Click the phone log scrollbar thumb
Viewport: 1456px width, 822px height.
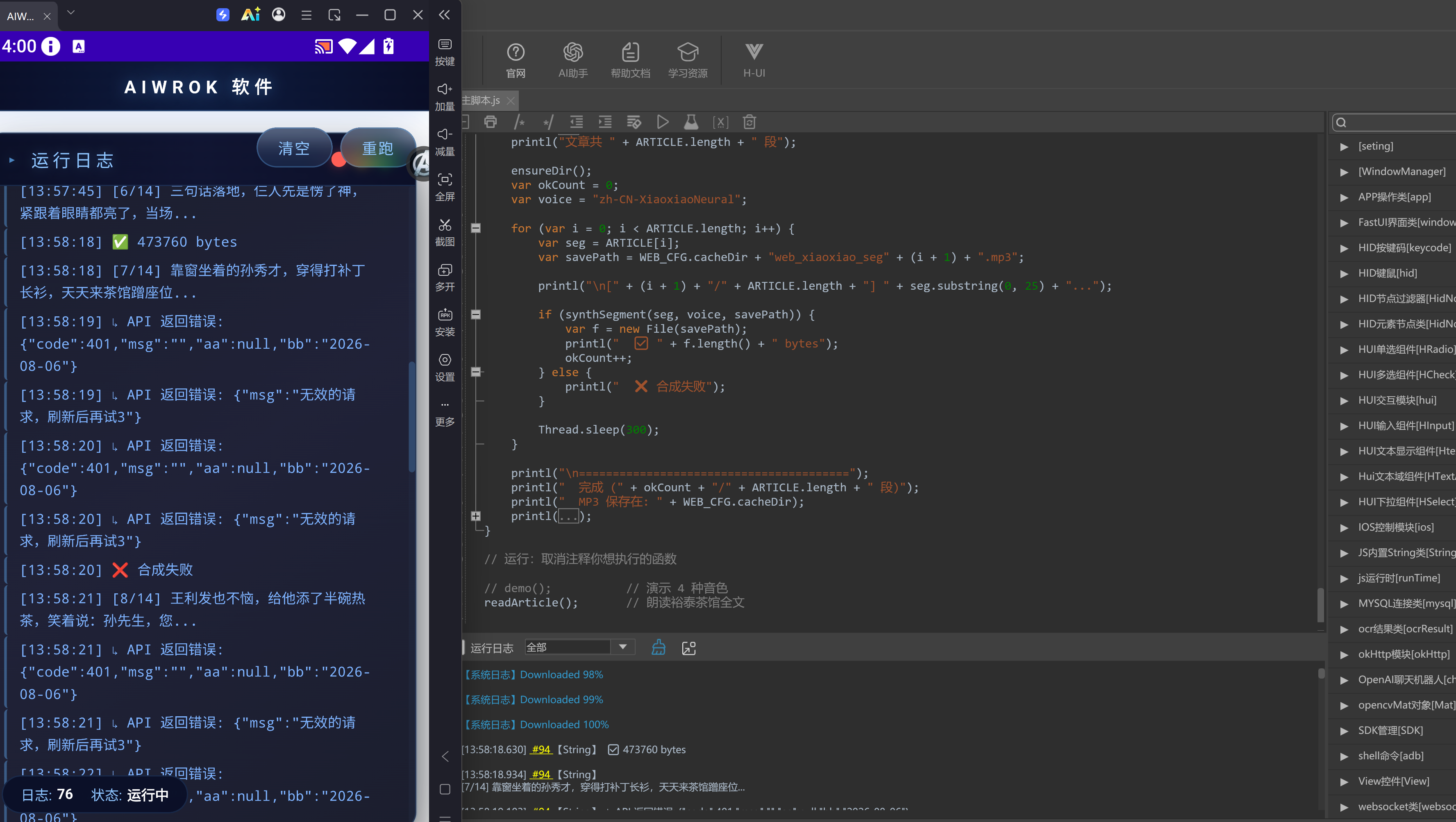click(x=412, y=417)
